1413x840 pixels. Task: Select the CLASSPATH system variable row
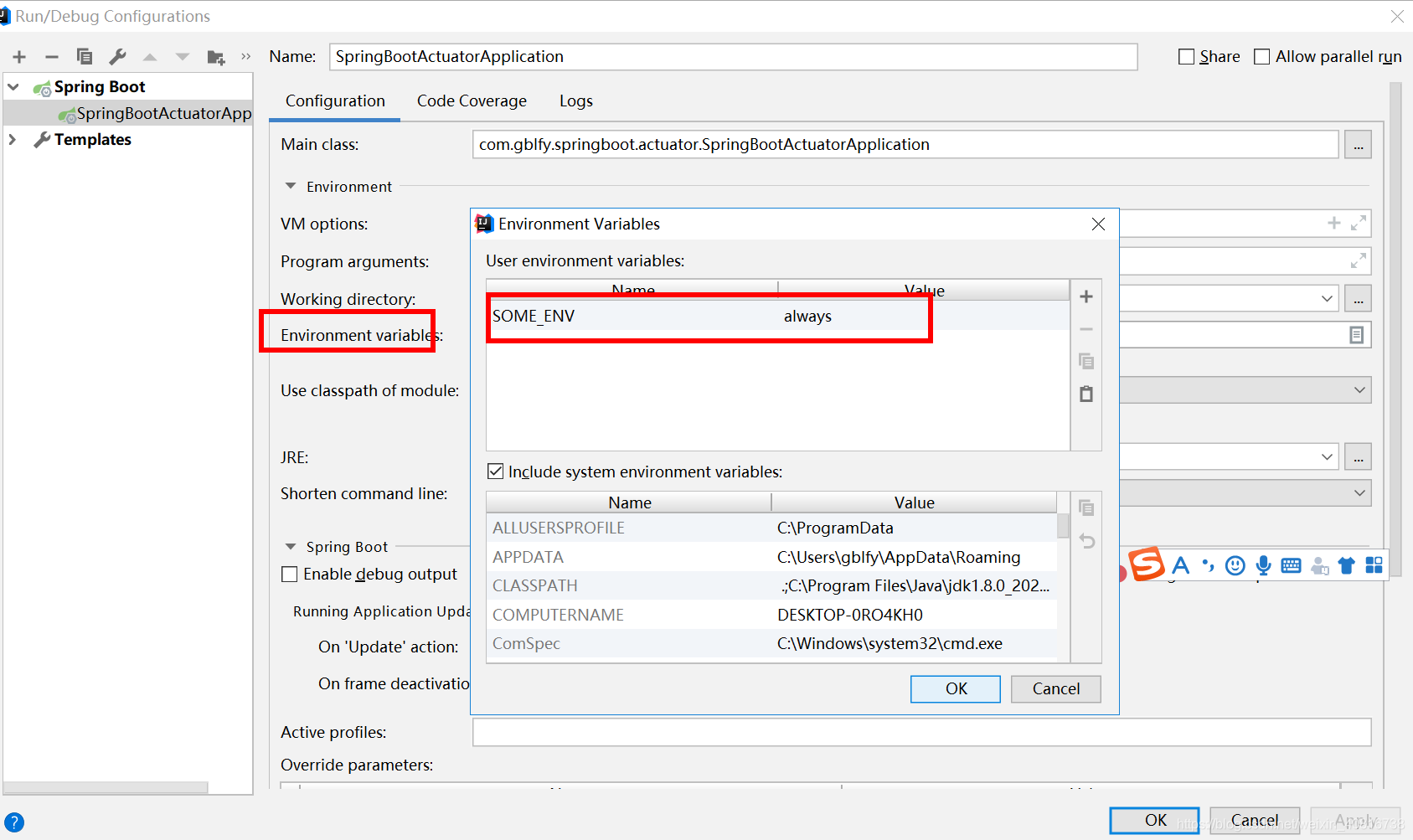click(771, 585)
